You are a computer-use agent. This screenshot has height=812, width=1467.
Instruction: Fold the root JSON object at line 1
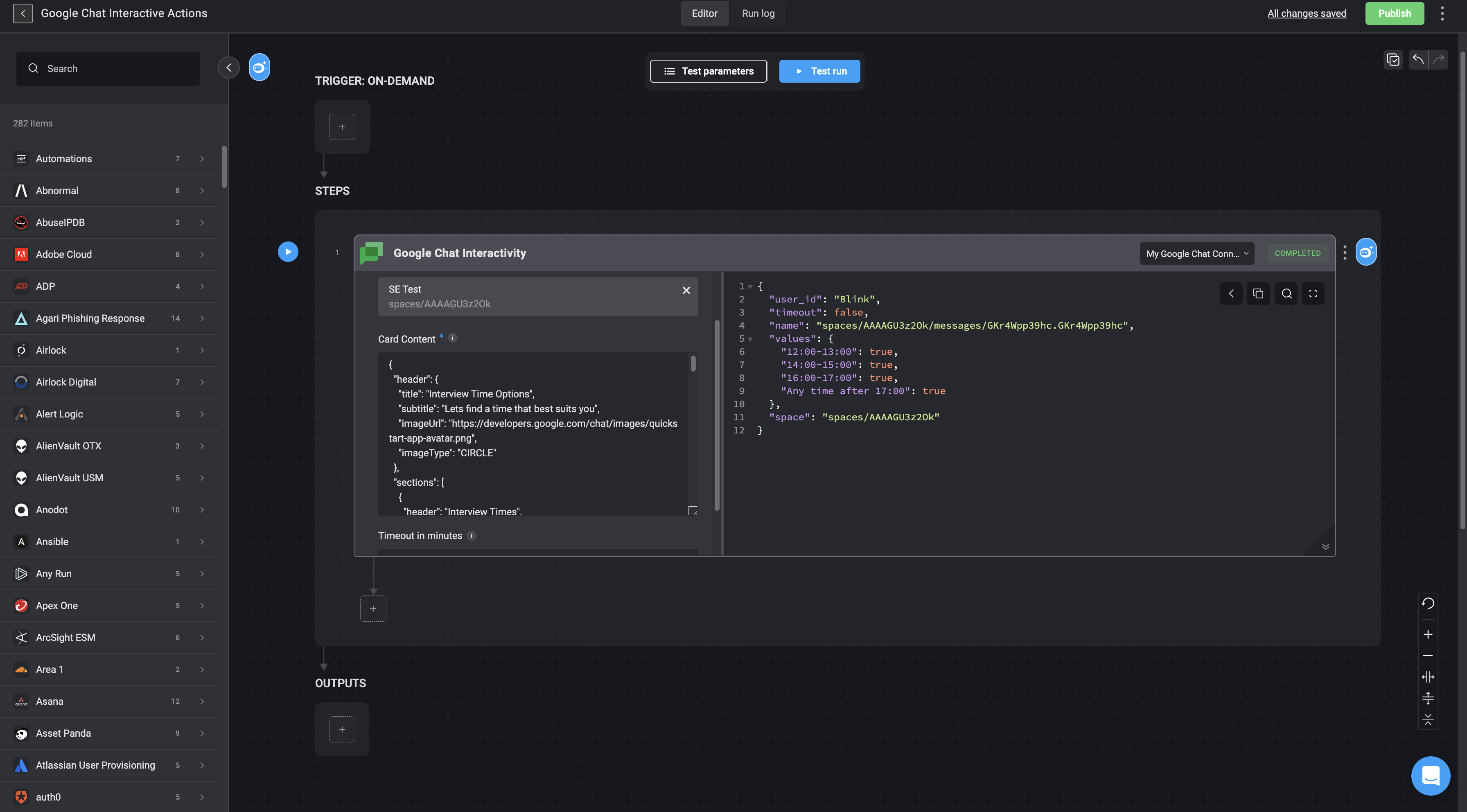pyautogui.click(x=751, y=287)
